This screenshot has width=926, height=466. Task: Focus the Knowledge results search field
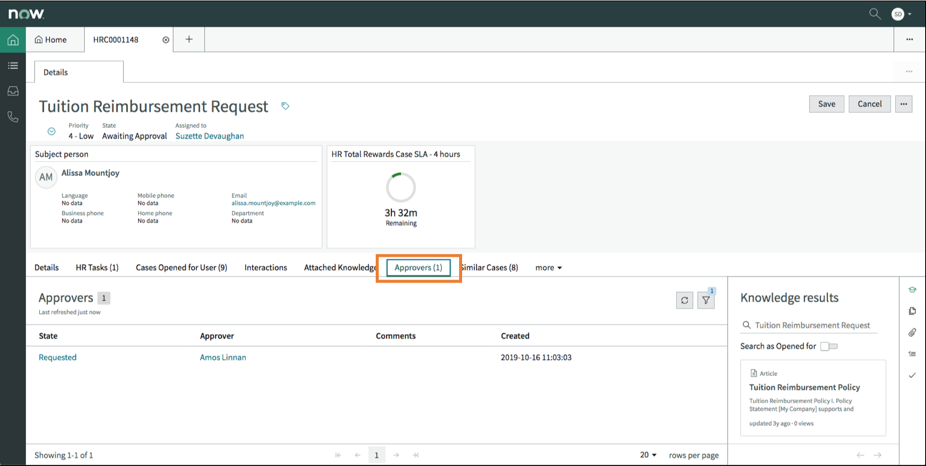click(x=809, y=325)
